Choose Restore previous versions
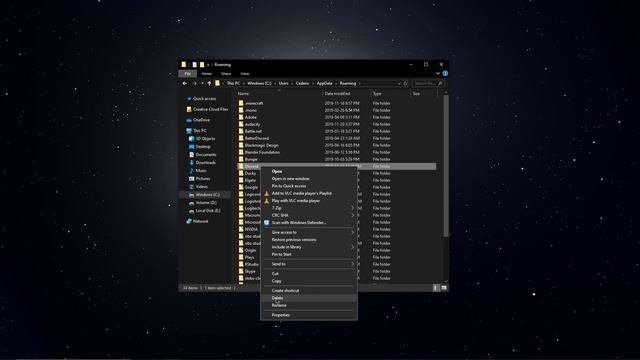The image size is (640, 360). (309, 240)
